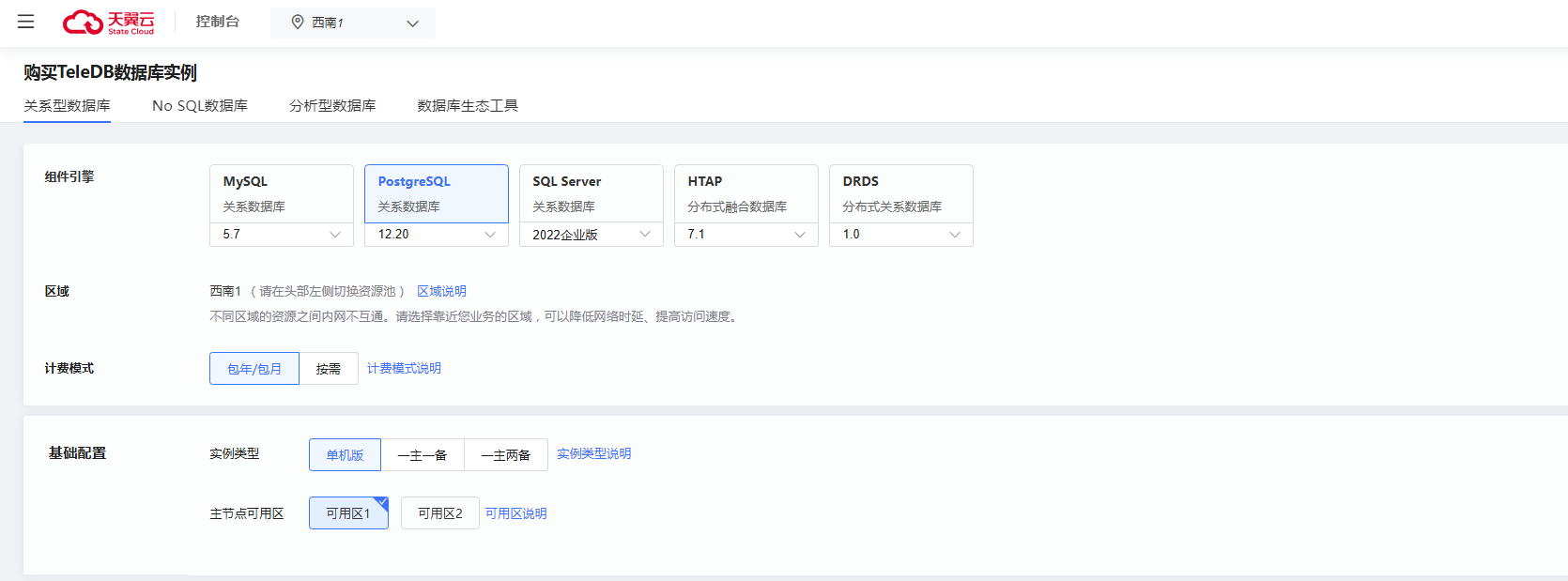Select 单机版 instance type
Viewport: 1568px width, 581px height.
tap(345, 455)
